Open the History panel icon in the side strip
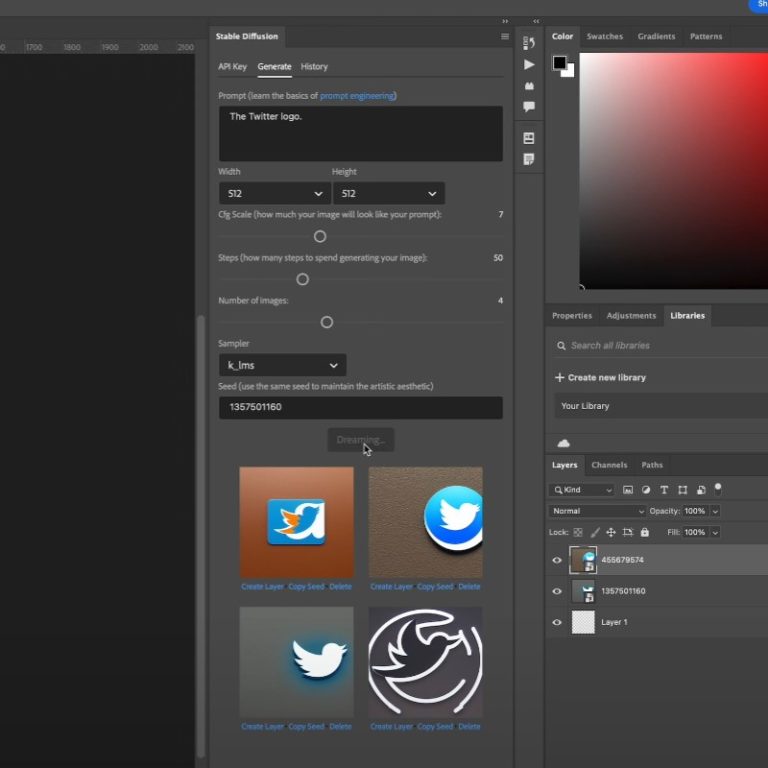This screenshot has height=768, width=768. point(529,43)
